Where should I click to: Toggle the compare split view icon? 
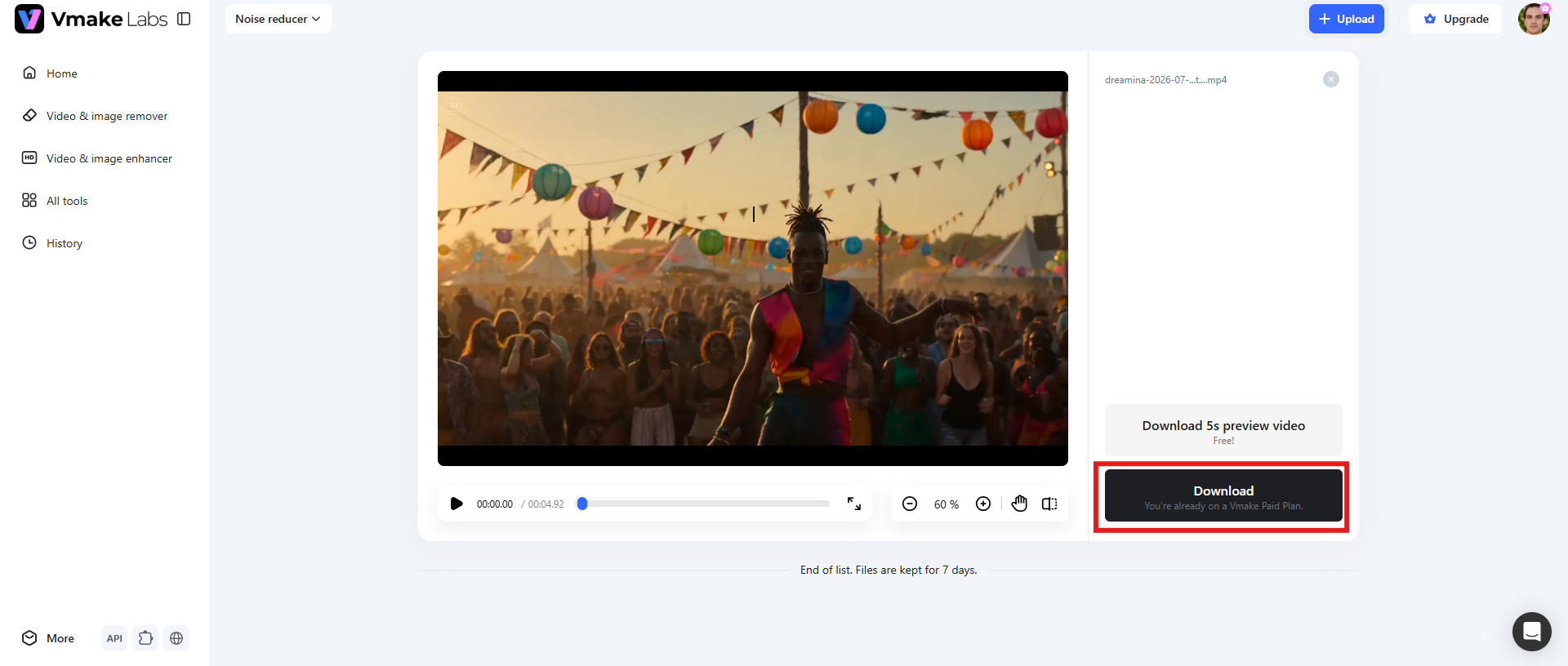(1049, 504)
